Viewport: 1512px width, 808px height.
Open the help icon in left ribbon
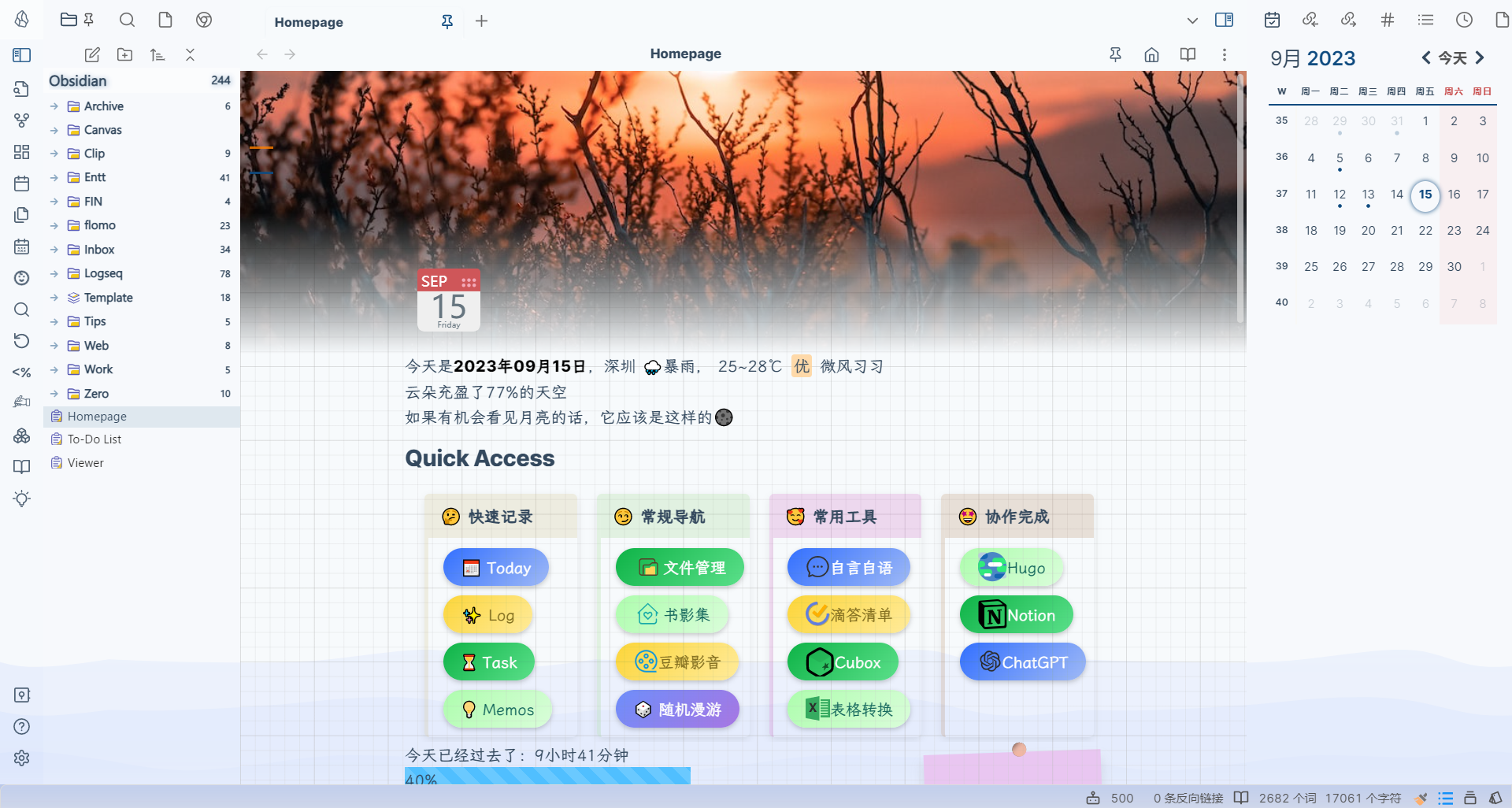pos(22,726)
